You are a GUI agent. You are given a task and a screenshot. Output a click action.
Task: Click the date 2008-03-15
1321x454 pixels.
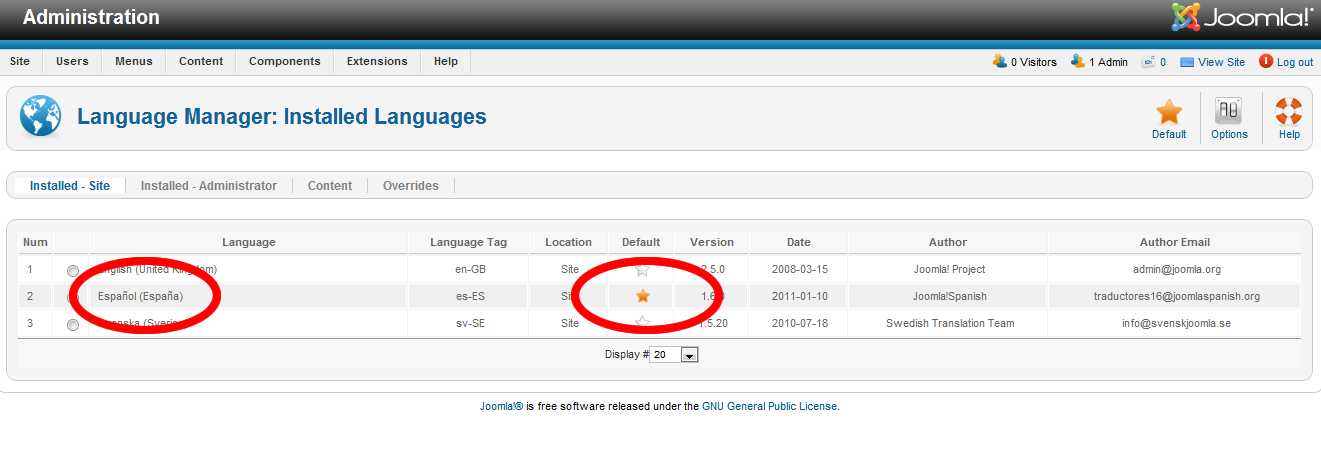coord(799,270)
